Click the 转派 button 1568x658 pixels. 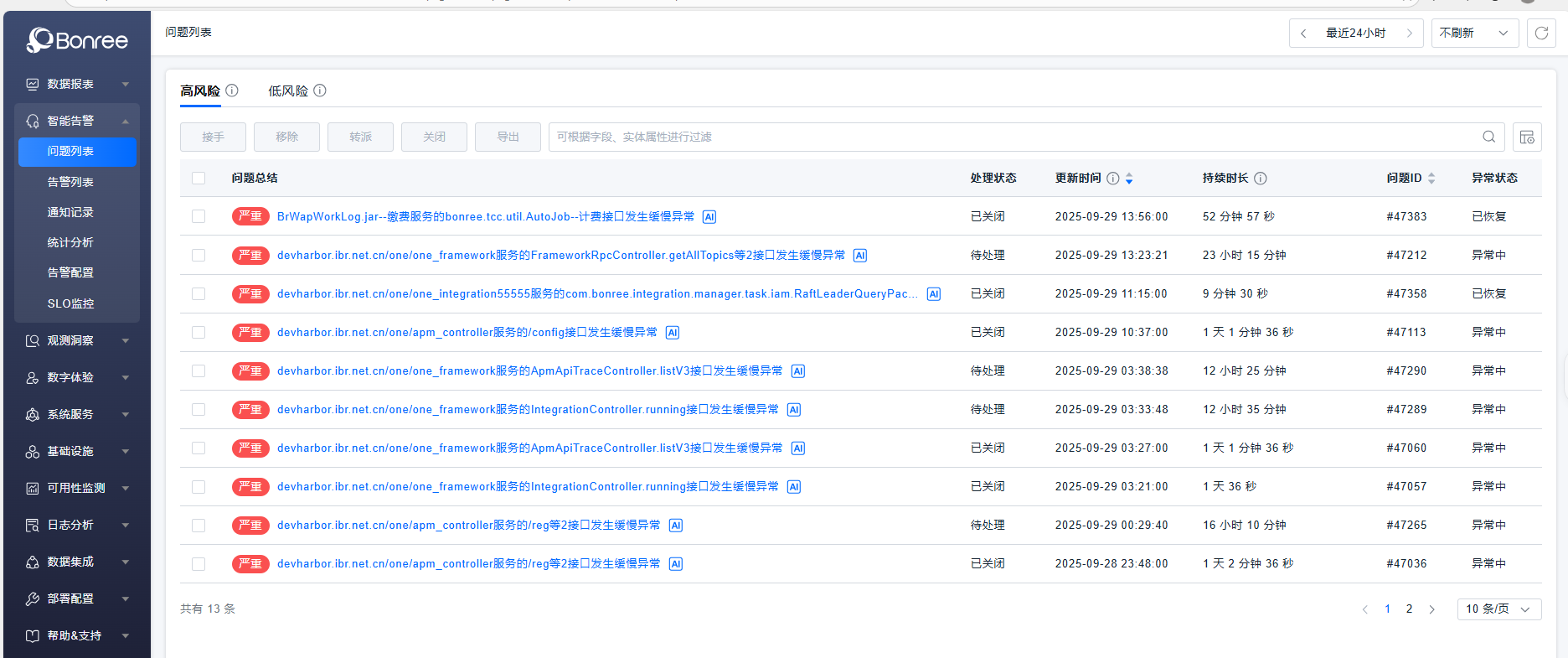(360, 137)
